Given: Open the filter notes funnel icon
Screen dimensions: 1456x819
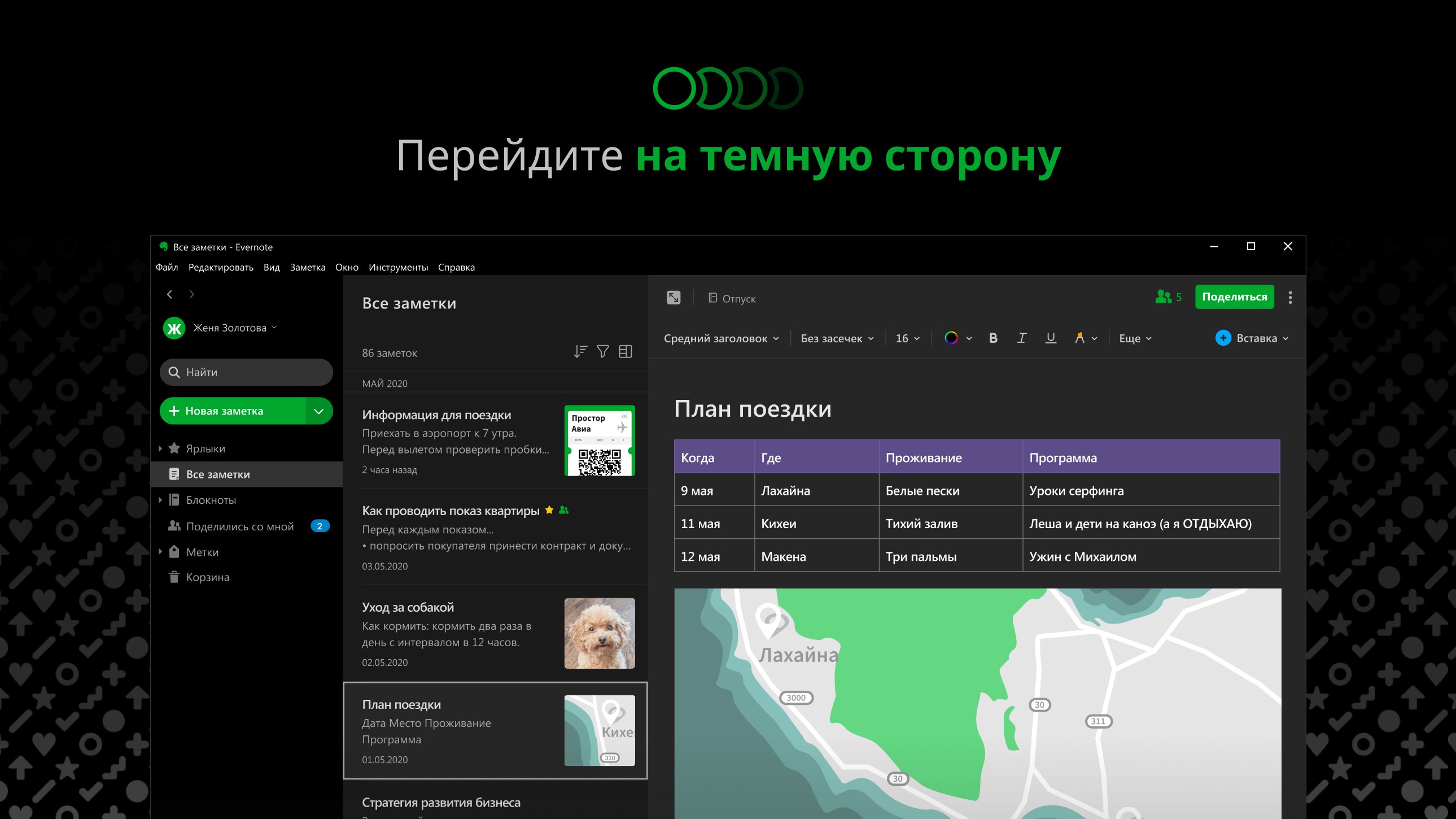Looking at the screenshot, I should tap(603, 352).
